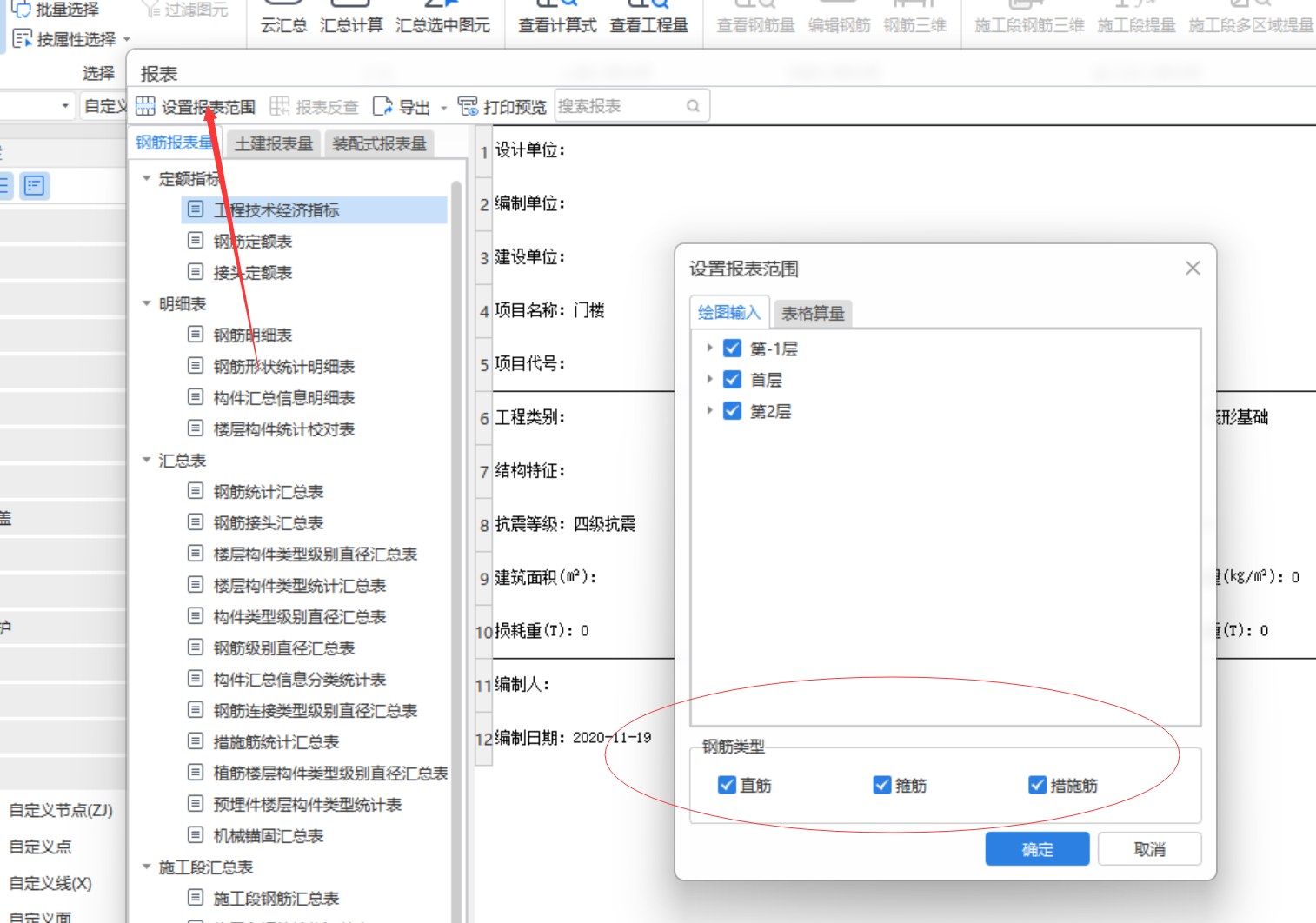Close the 设置报表范围 dialog
1316x923 pixels.
coord(1193,268)
